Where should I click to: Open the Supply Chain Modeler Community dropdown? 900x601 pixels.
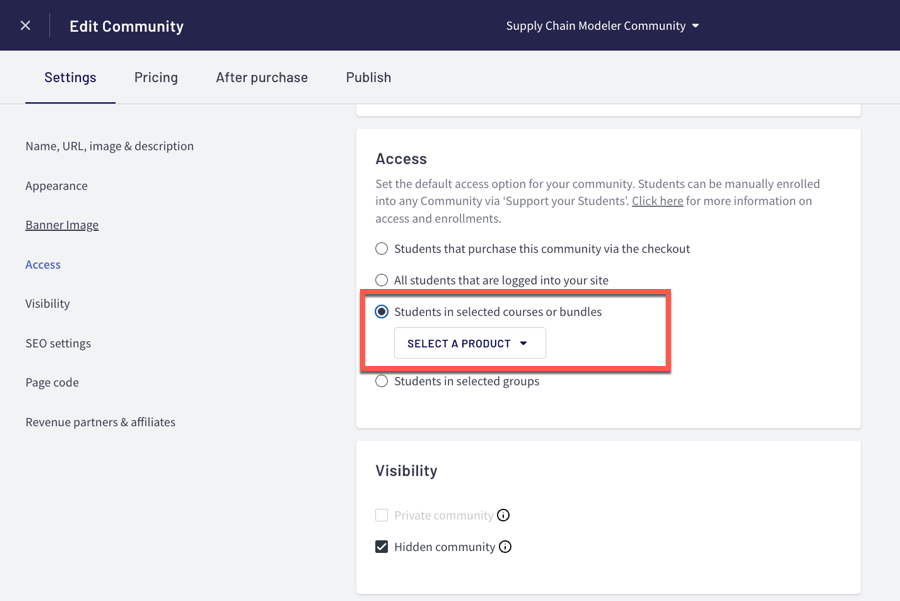602,26
